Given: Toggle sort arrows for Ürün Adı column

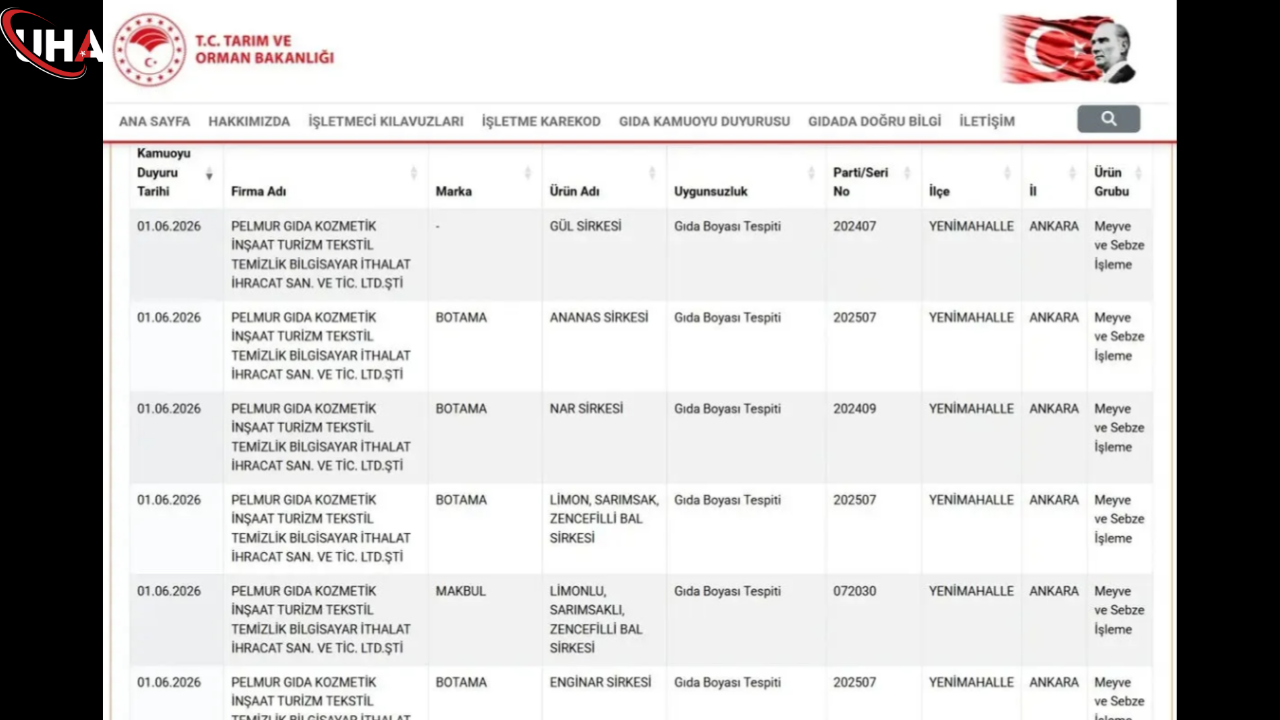Looking at the screenshot, I should (x=651, y=173).
